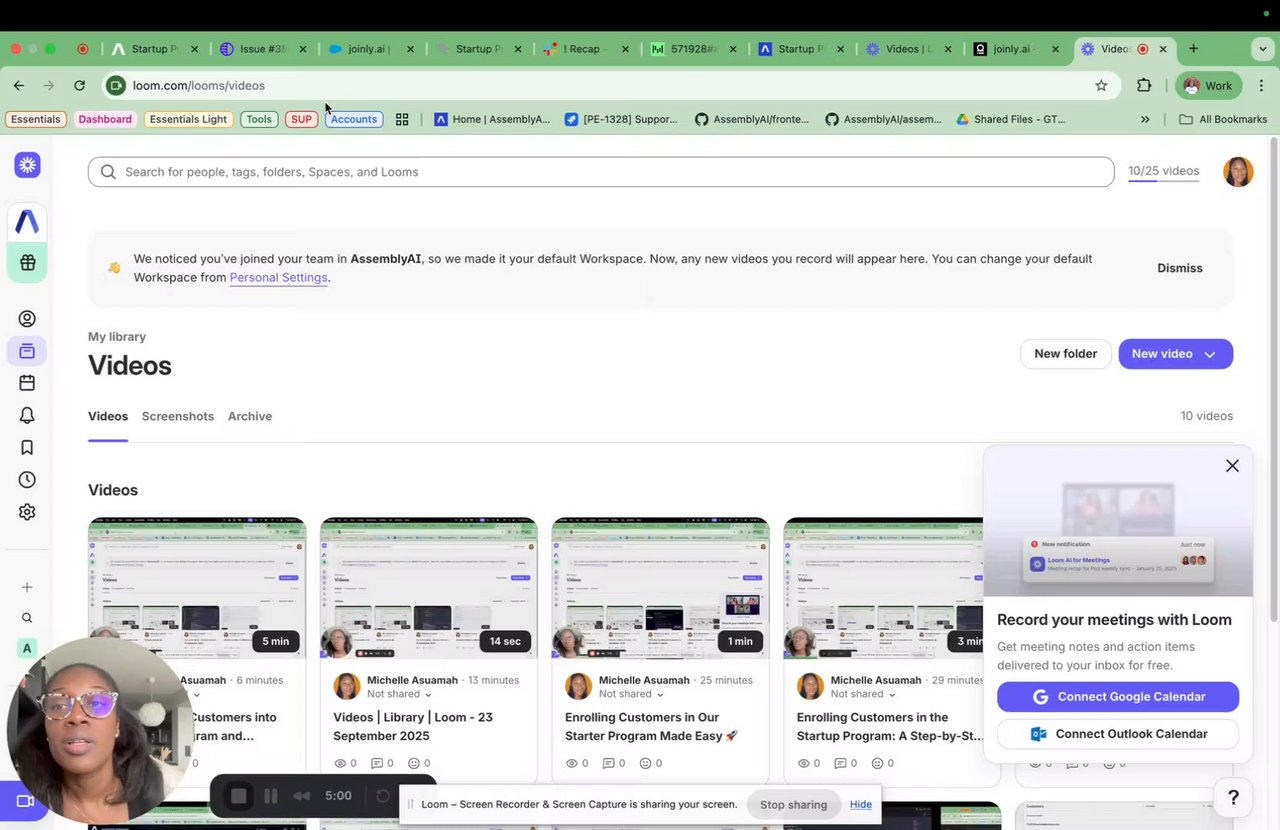
Task: Click Connect Outlook Calendar button
Action: (1118, 734)
